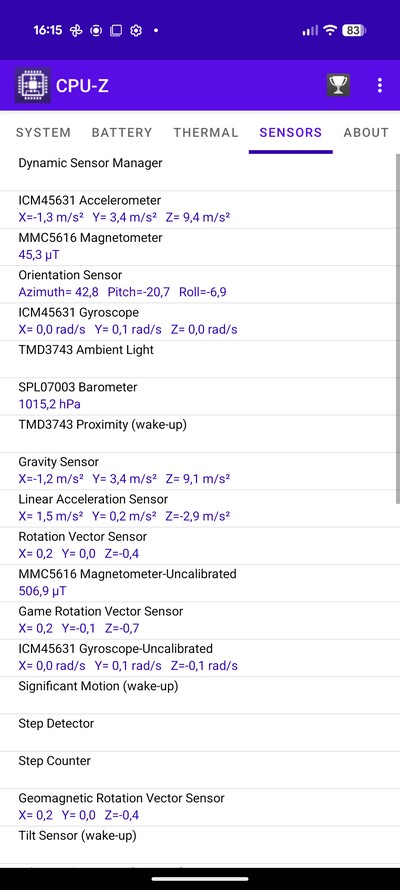The width and height of the screenshot is (400, 890).
Task: Tap the cellular signal bars icon
Action: (x=310, y=31)
